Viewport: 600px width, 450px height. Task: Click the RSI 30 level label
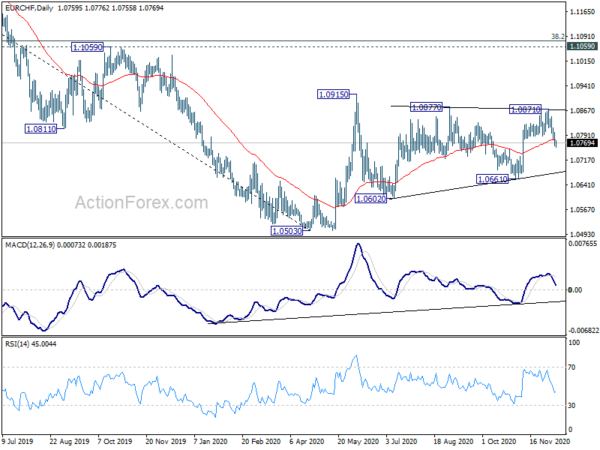click(572, 405)
